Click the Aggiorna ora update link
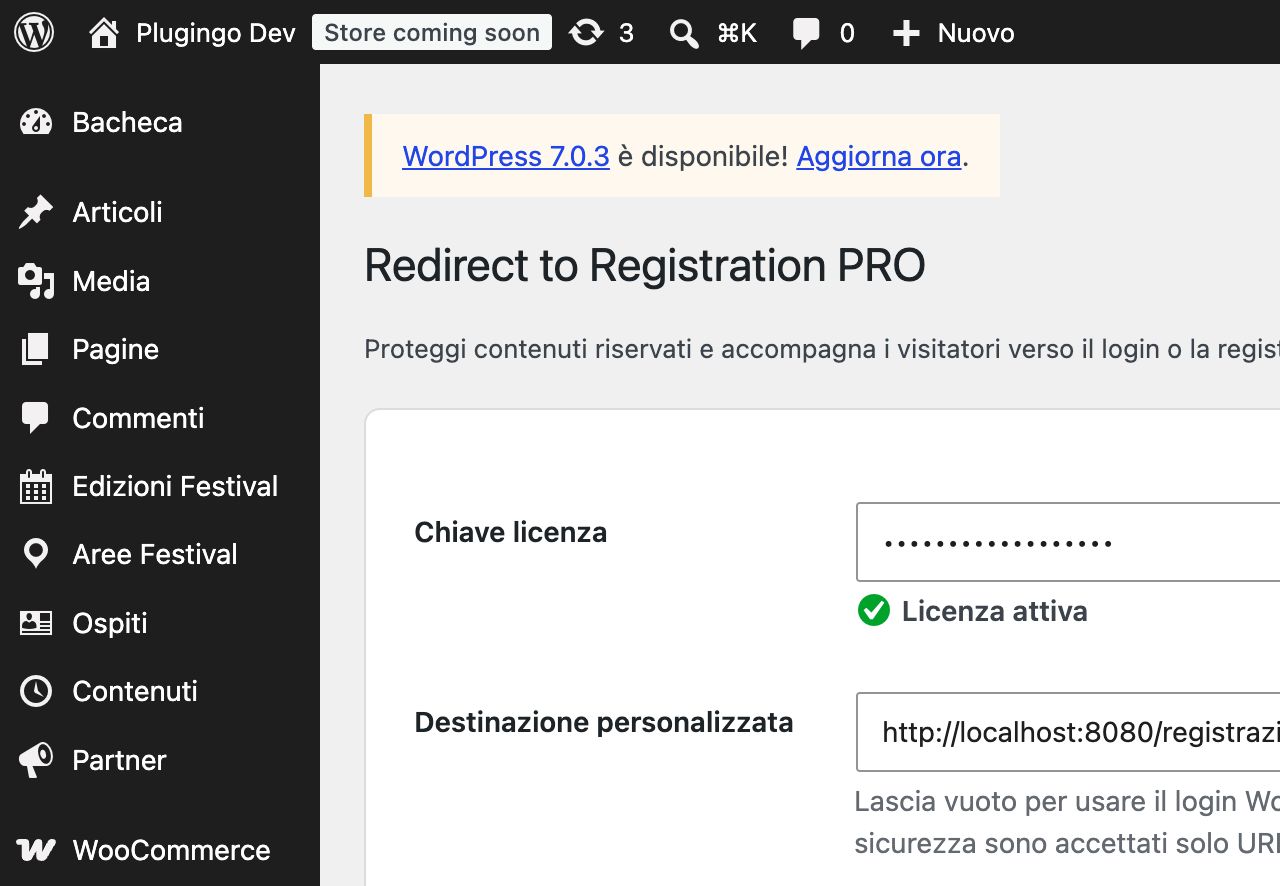The width and height of the screenshot is (1280, 886). click(x=879, y=157)
